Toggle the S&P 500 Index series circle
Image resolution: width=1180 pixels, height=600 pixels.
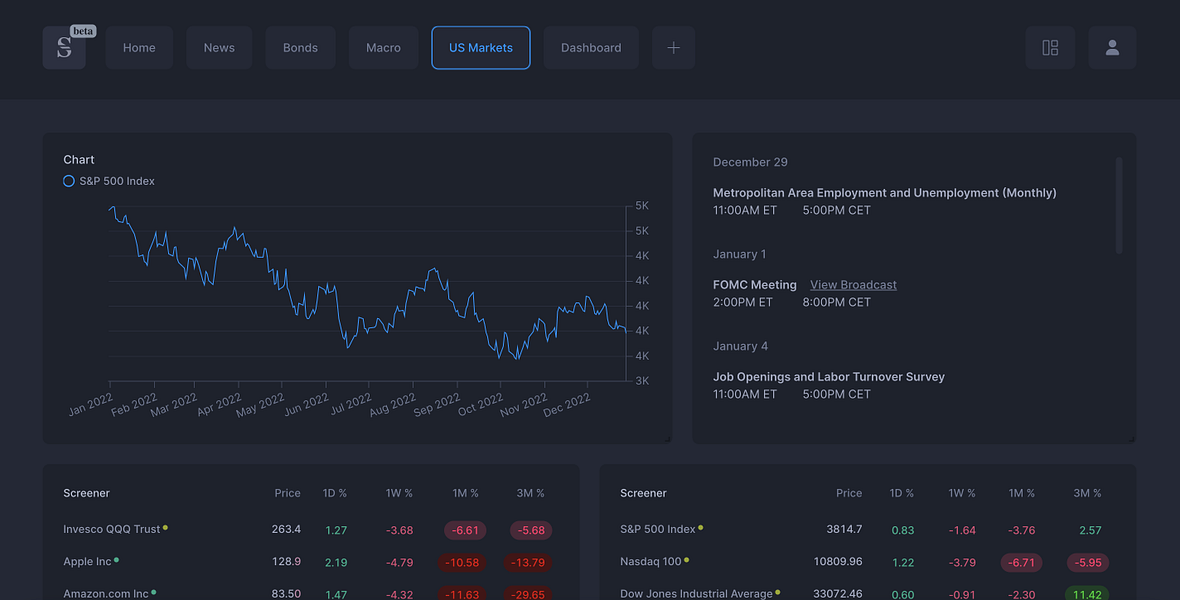68,181
